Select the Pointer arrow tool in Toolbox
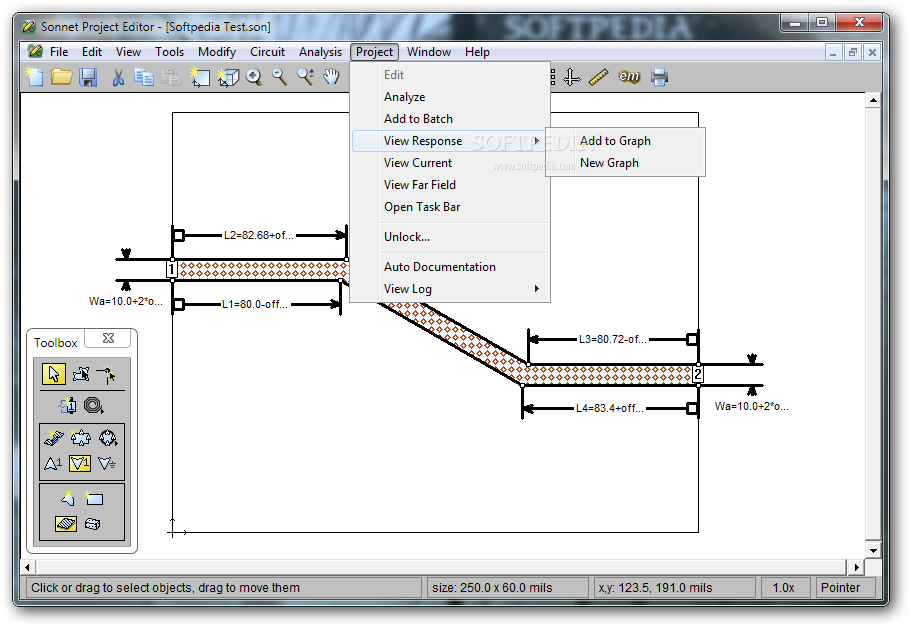This screenshot has width=910, height=627. 54,374
